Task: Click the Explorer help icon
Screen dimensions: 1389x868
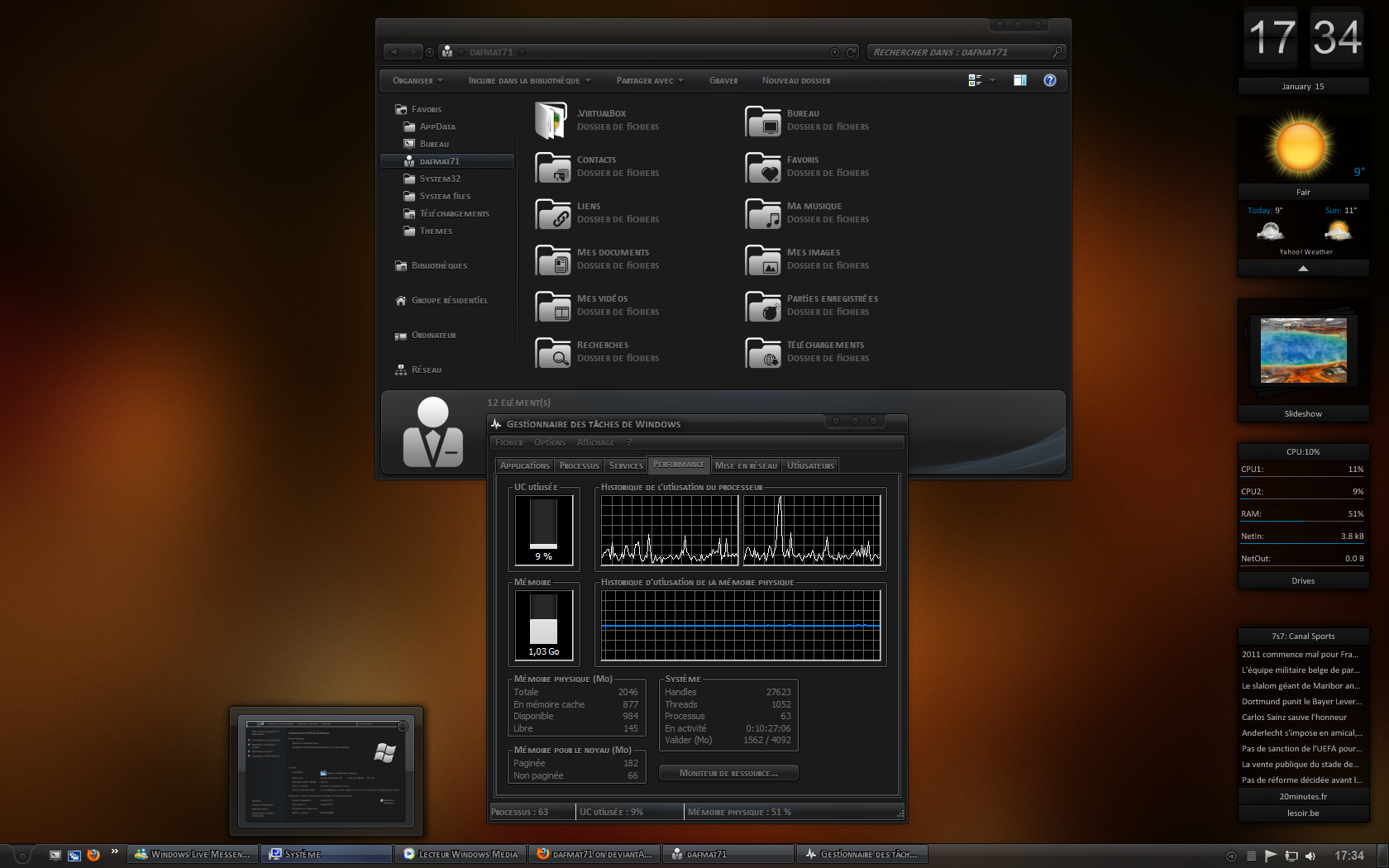Action: 1050,80
